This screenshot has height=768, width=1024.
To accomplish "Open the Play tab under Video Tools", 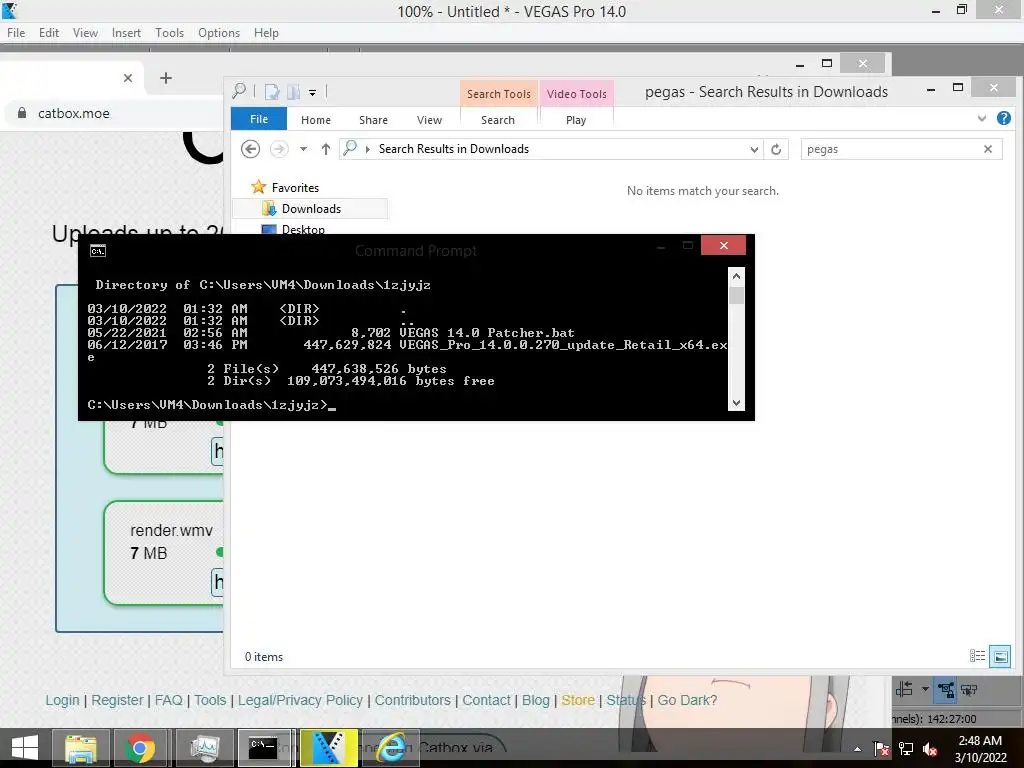I will (x=576, y=120).
